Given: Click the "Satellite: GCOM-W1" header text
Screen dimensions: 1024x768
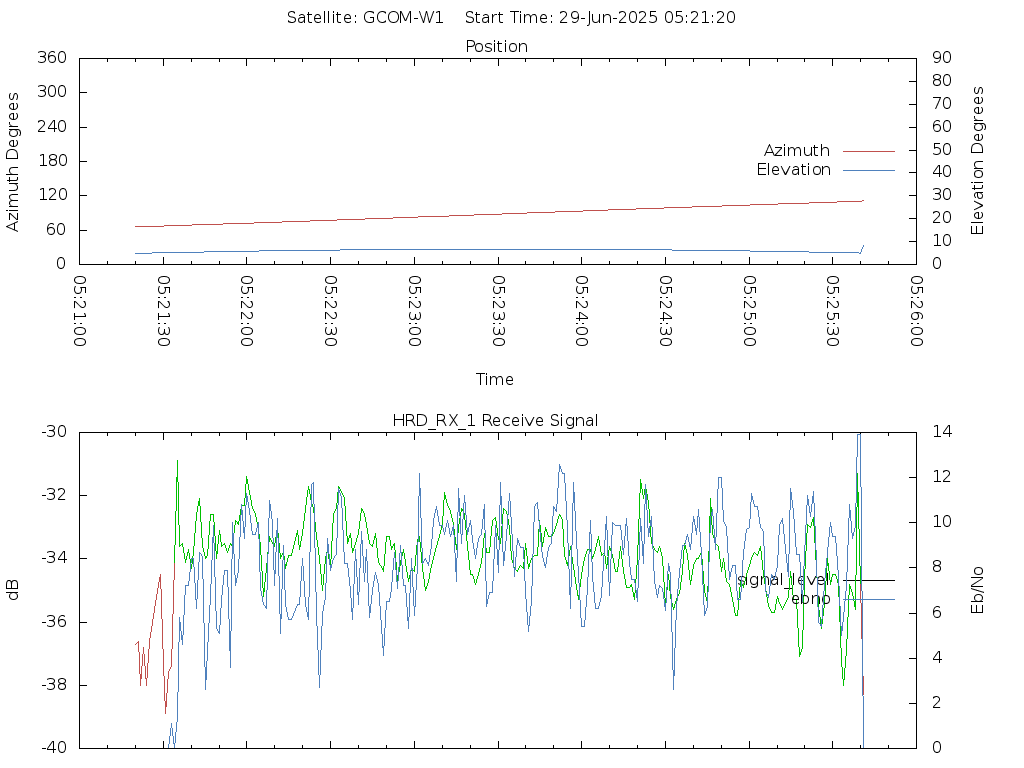Looking at the screenshot, I should 365,18.
